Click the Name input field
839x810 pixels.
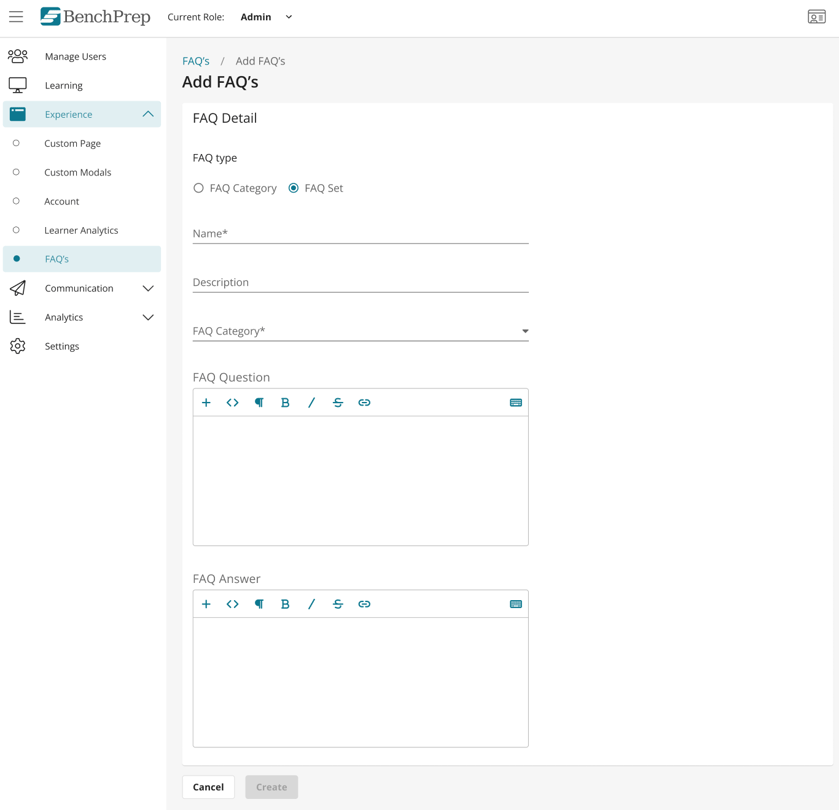(x=360, y=234)
